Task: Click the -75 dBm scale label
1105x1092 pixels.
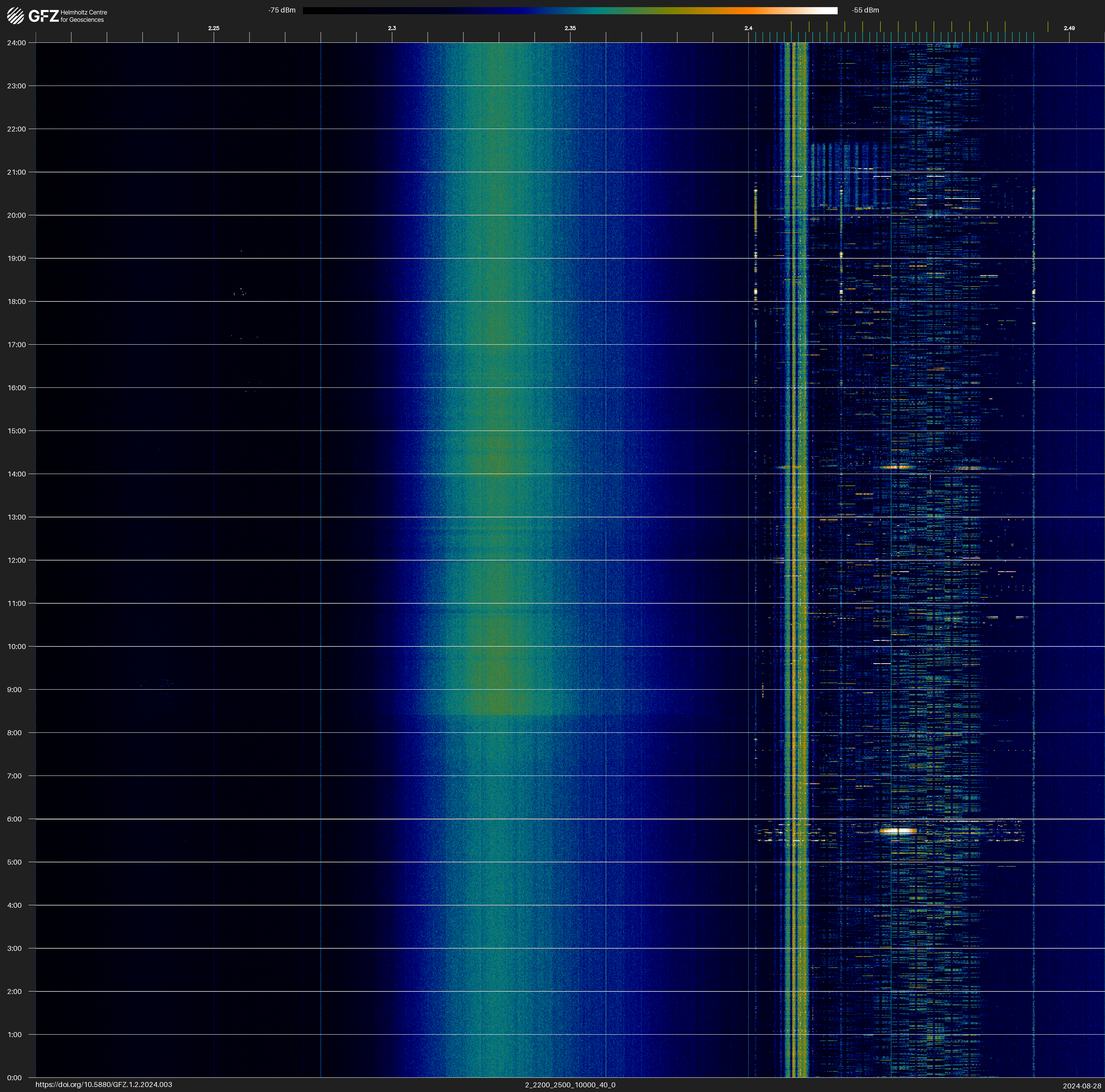Action: [x=282, y=10]
